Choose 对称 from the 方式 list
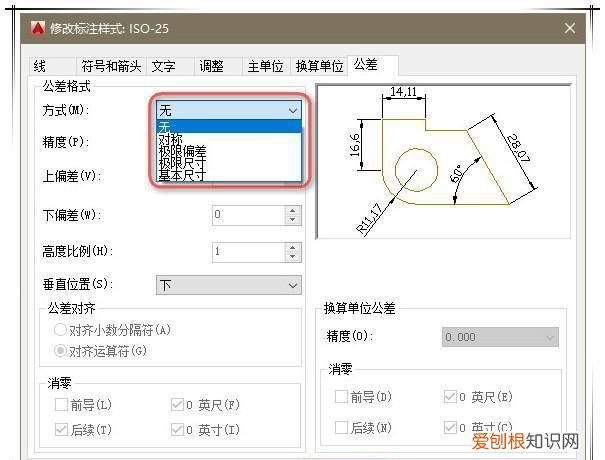The width and height of the screenshot is (605, 460). (229, 139)
